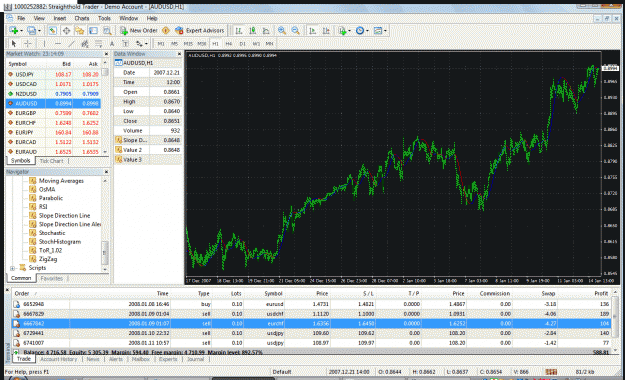Viewport: 625px width, 380px height.
Task: Draw a horizontal line tool
Action: tap(58, 43)
